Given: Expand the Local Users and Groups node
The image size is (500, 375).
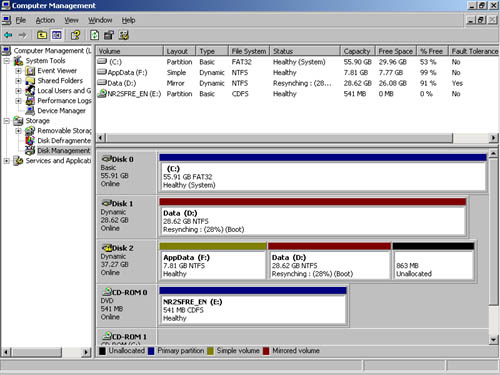Looking at the screenshot, I should pyautogui.click(x=19, y=91).
